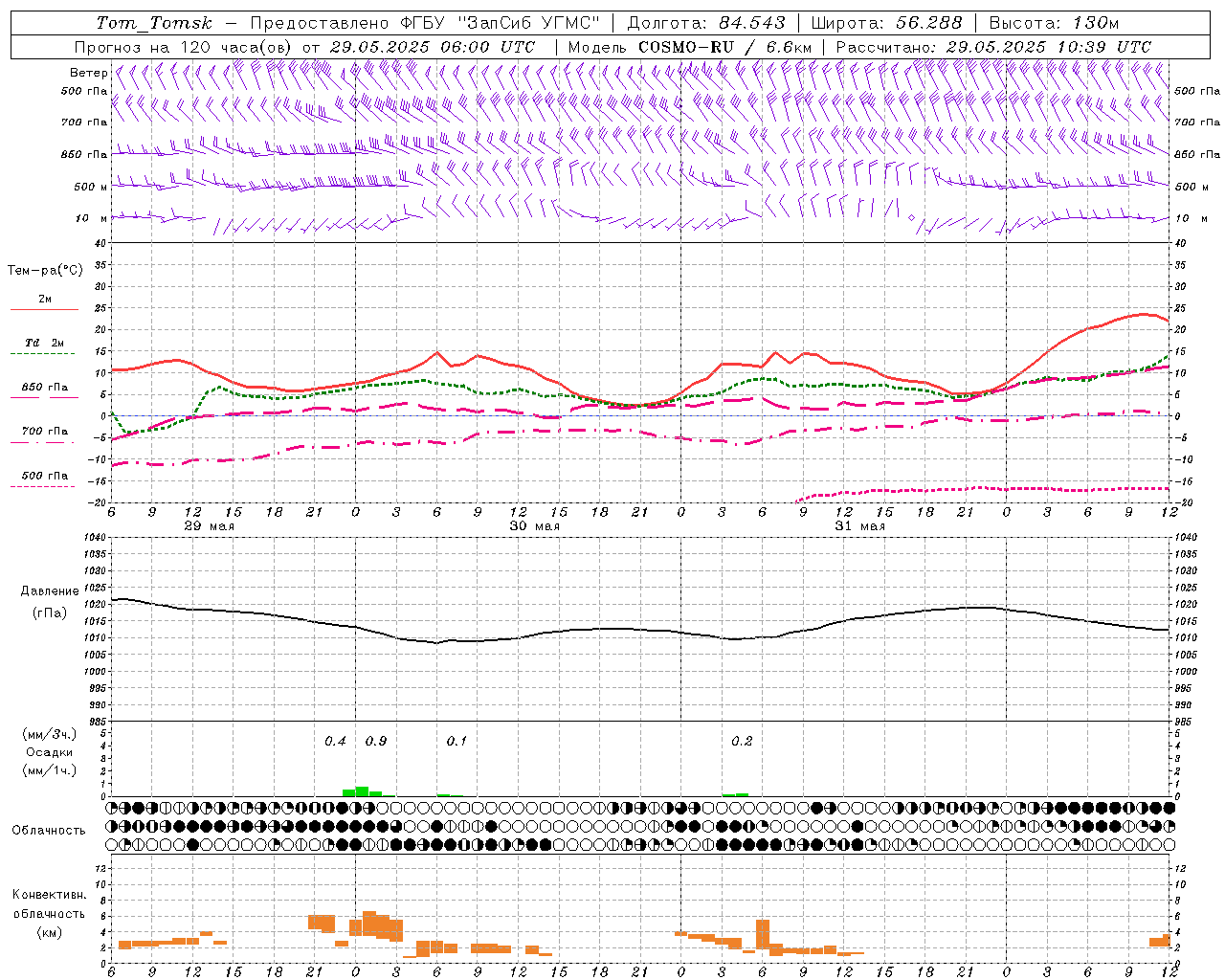Click the 0.1 precipitation amount
Screen dimensions: 1225x980
pos(457,742)
